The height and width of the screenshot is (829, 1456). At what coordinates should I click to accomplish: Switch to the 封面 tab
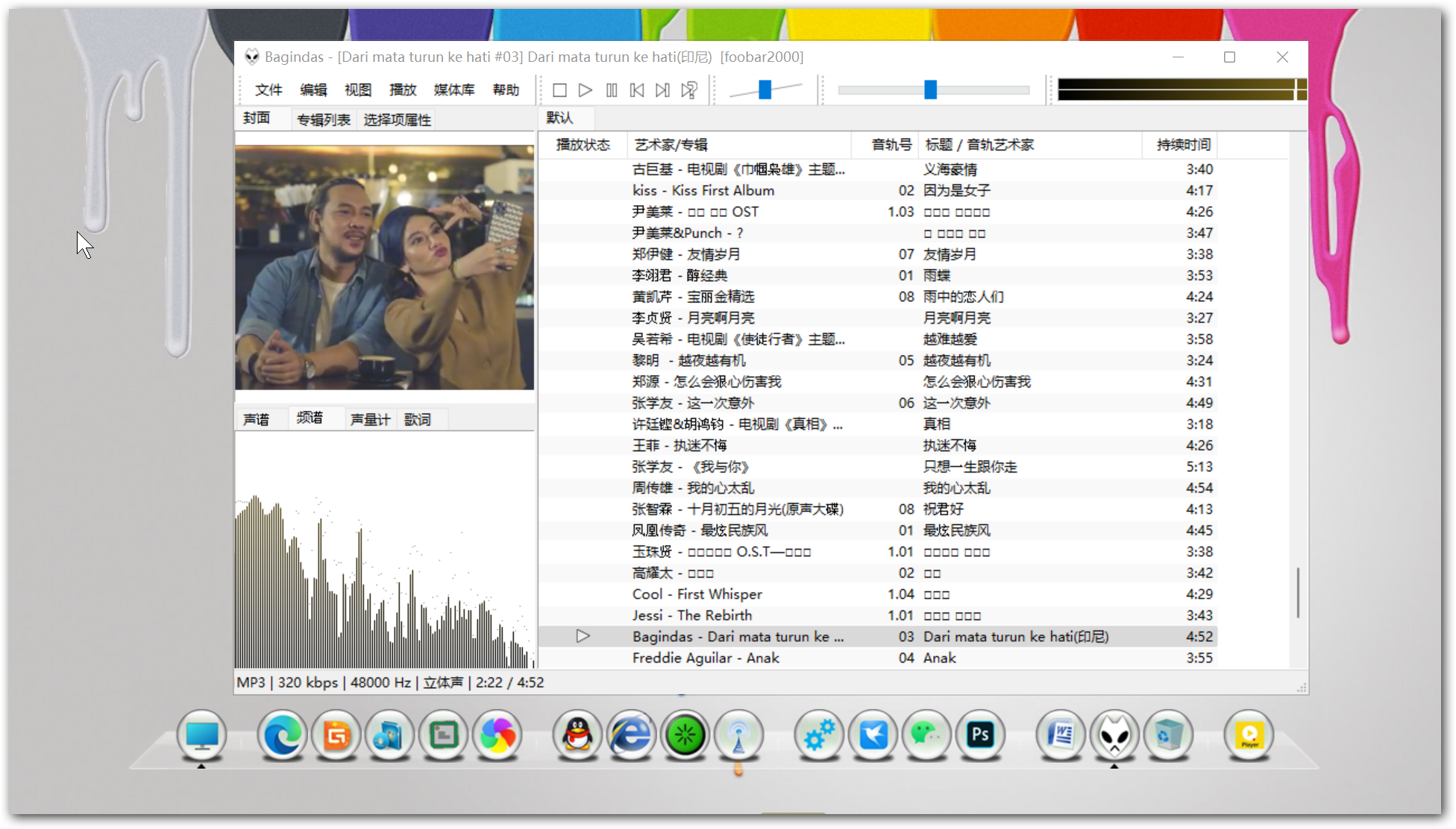[257, 119]
